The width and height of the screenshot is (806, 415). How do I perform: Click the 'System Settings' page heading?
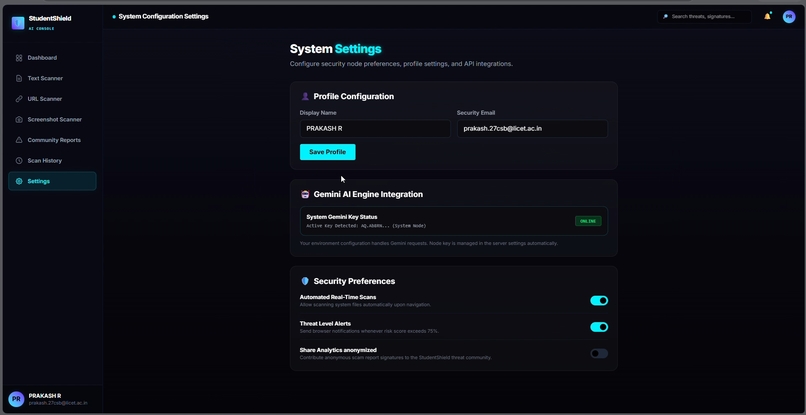[x=336, y=49]
